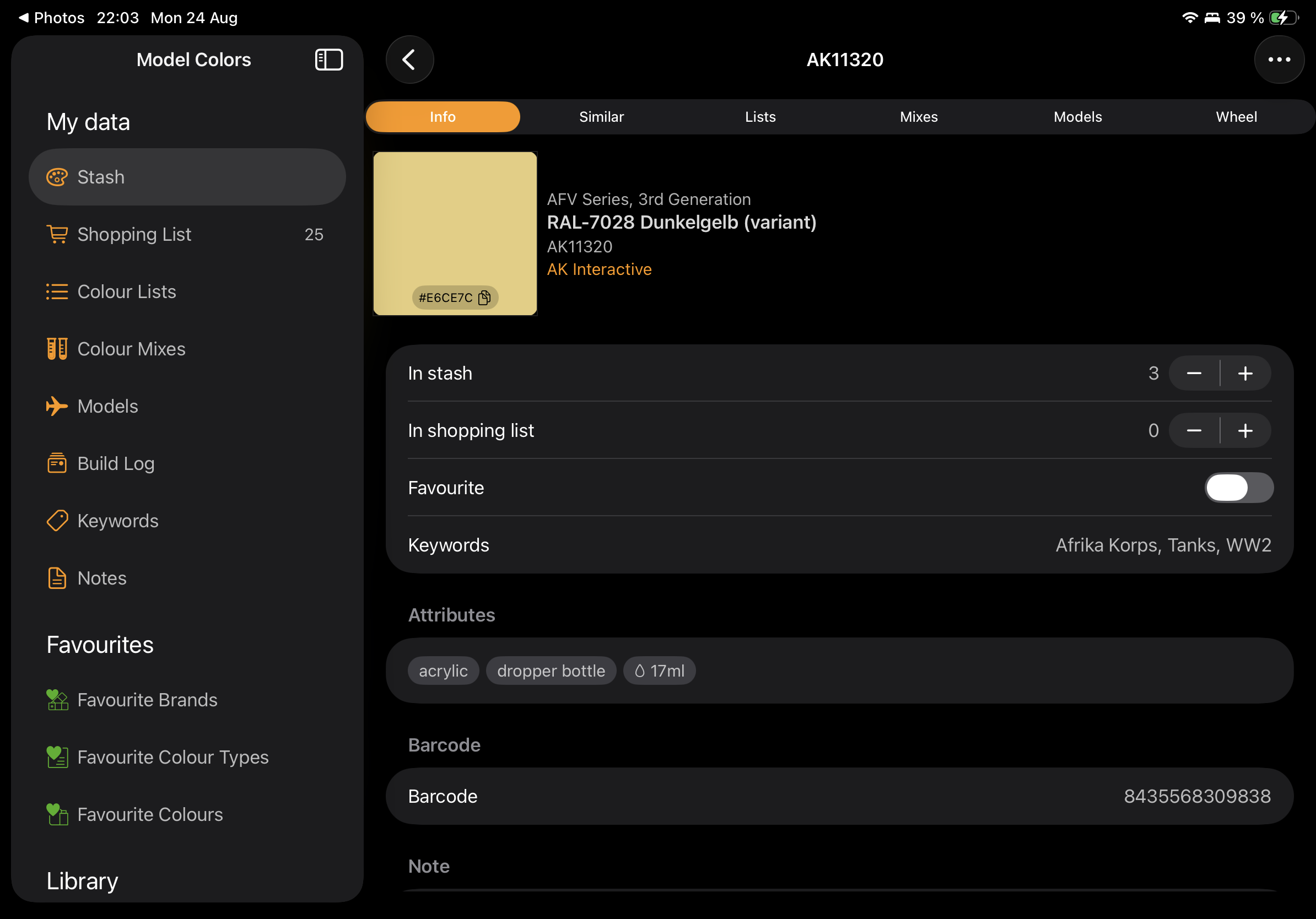Click the Shopping List cart icon

coord(57,234)
